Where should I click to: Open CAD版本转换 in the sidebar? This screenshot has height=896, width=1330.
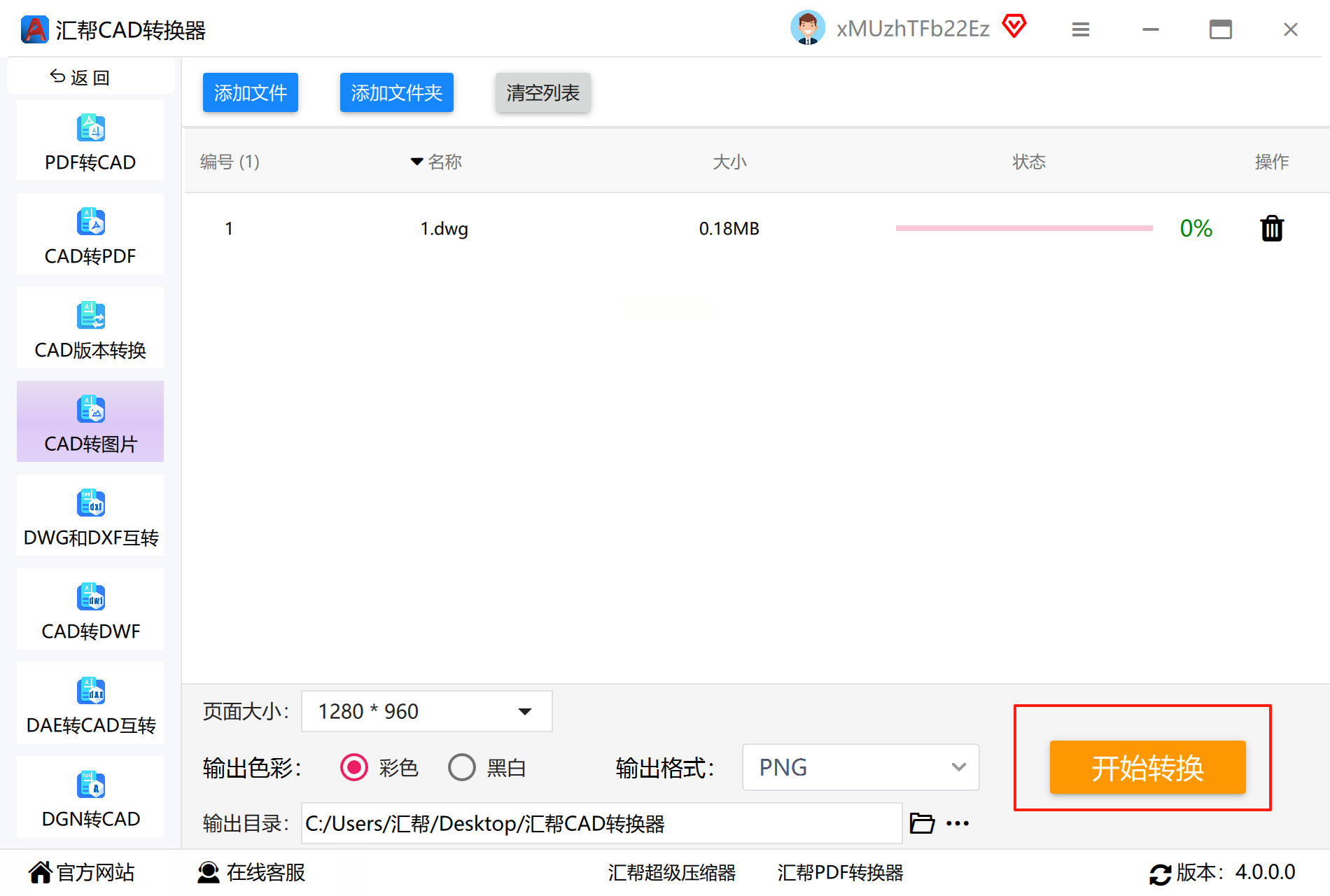tap(90, 328)
